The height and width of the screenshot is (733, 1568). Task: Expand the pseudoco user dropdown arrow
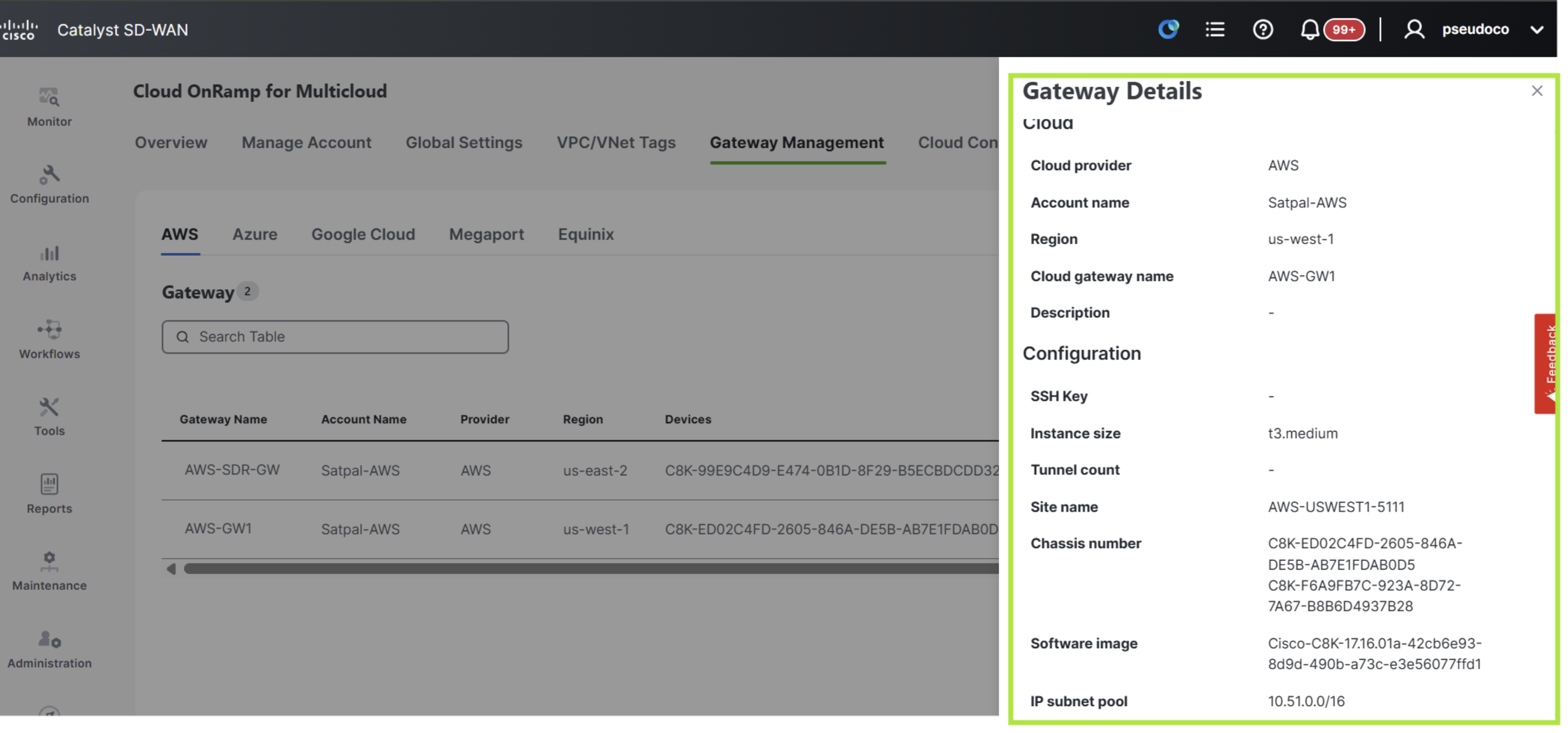click(x=1536, y=30)
